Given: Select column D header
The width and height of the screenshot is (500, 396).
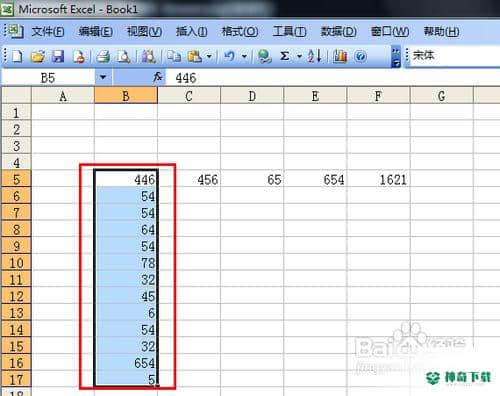Looking at the screenshot, I should pyautogui.click(x=252, y=96).
